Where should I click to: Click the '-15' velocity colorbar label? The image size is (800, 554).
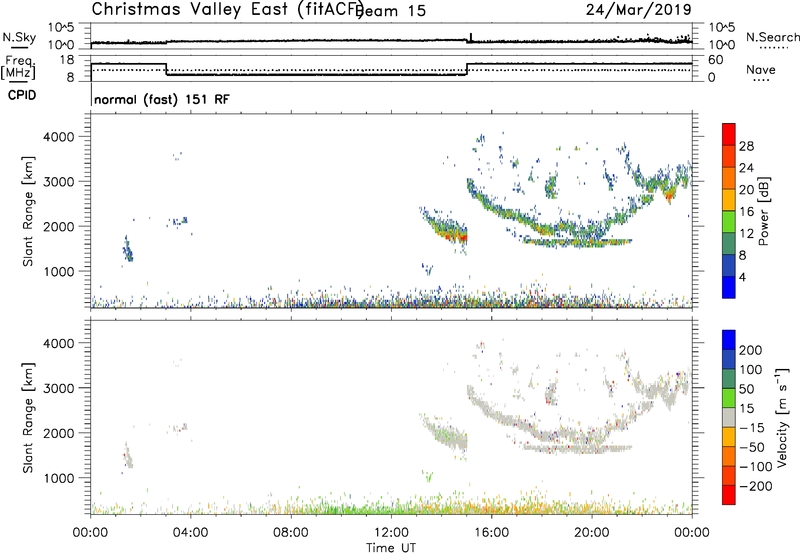point(752,428)
